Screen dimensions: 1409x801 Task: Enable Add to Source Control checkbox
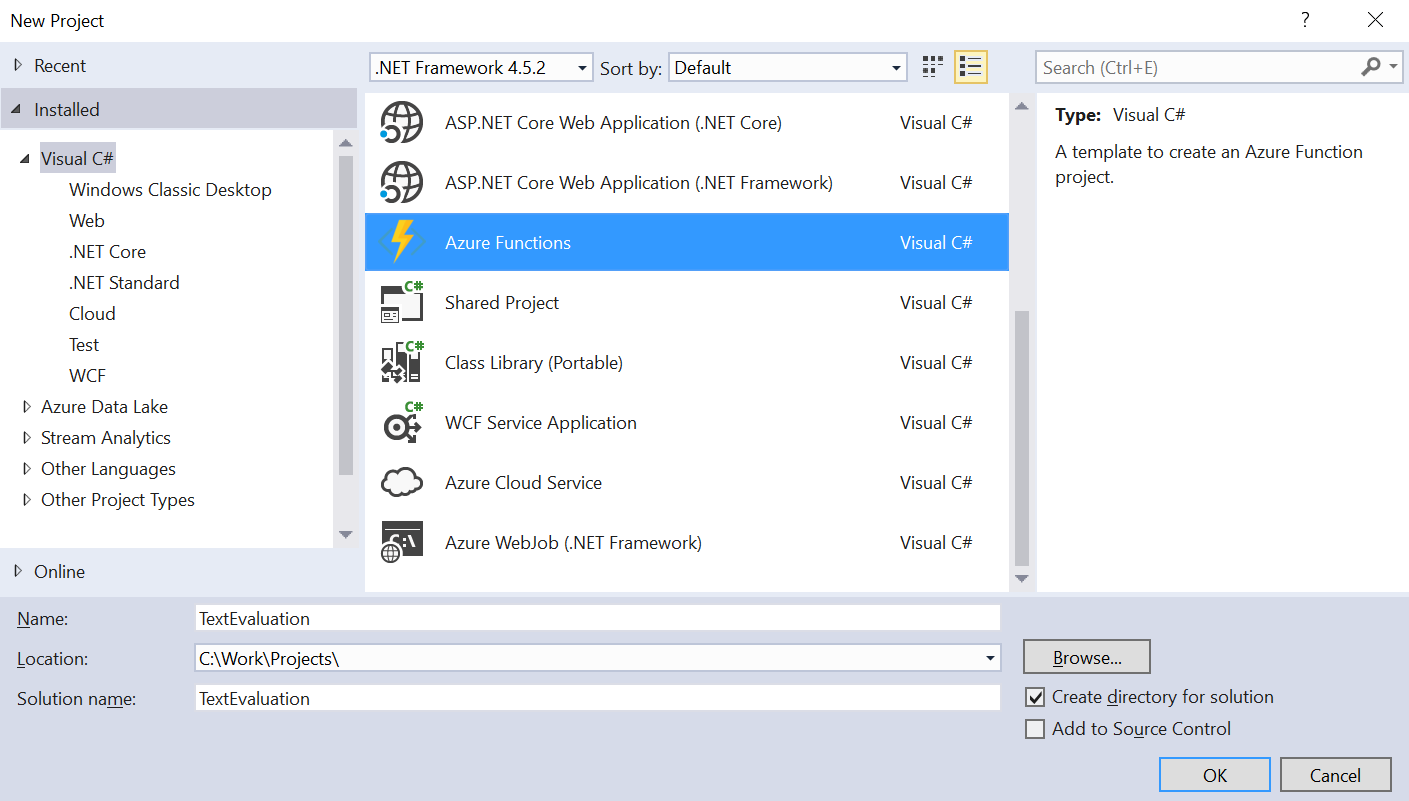click(1035, 729)
